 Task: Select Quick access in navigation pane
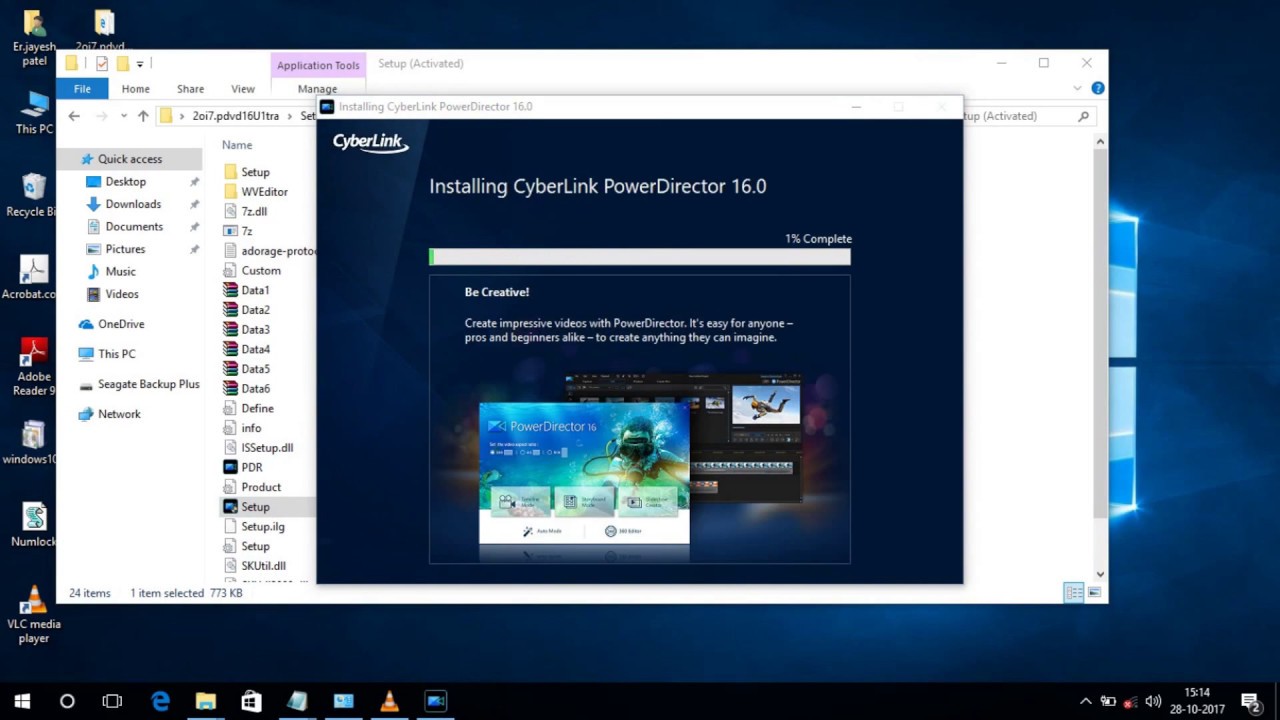tap(129, 159)
